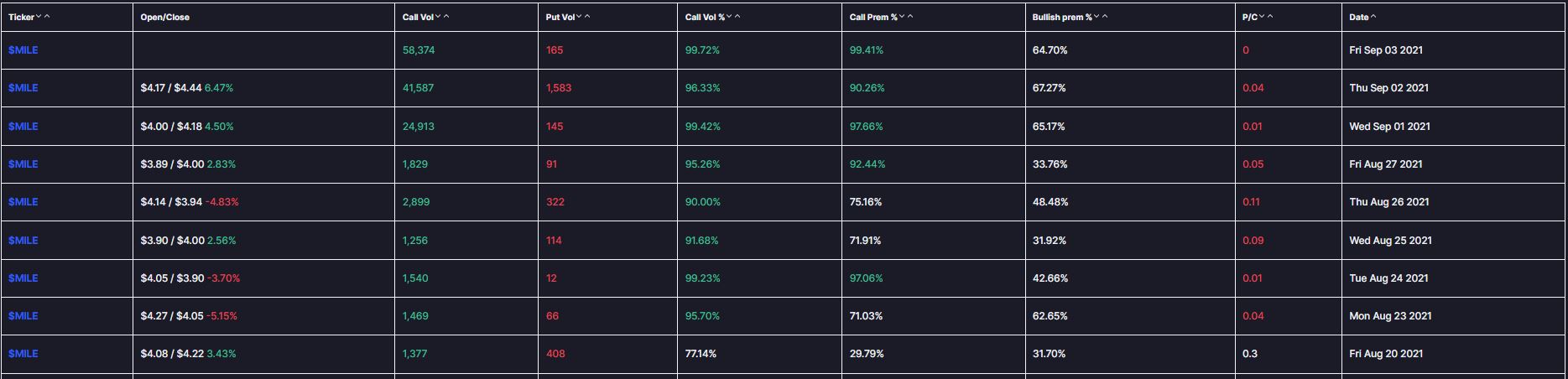1568x379 pixels.
Task: Sort Call Prem % ascending arrow
Action: (910, 17)
